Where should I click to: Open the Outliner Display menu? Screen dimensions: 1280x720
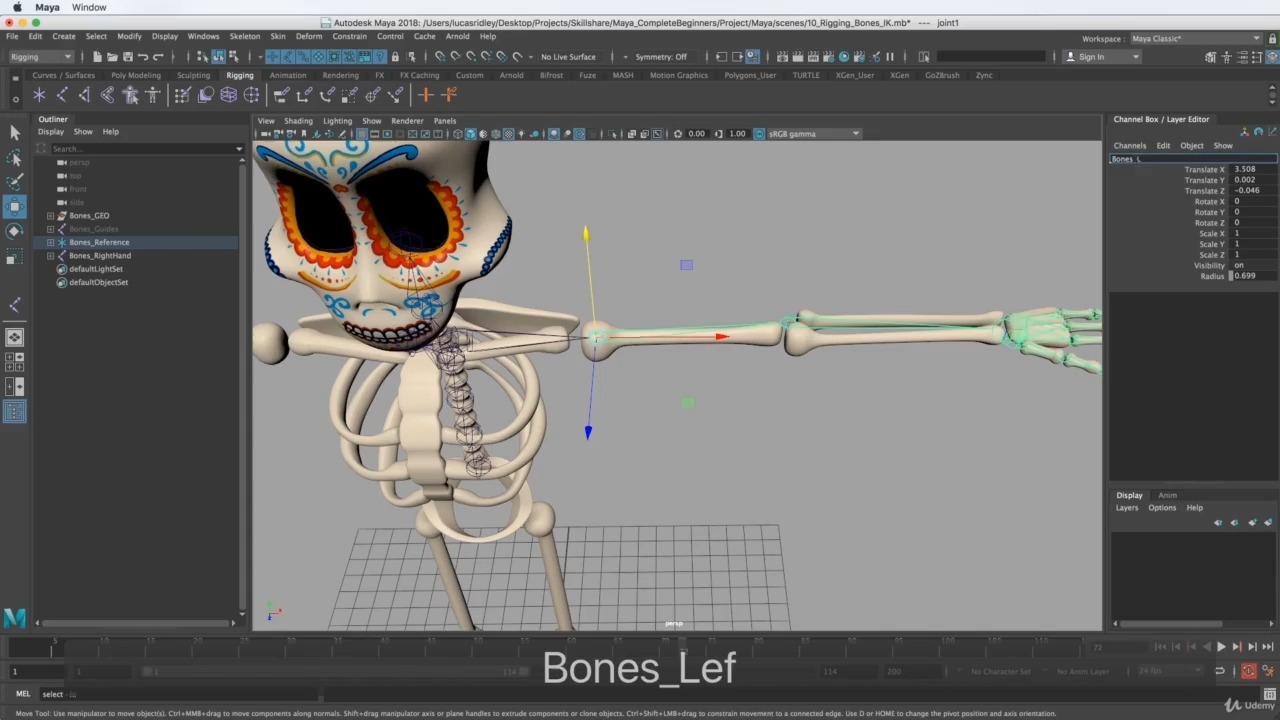tap(51, 131)
